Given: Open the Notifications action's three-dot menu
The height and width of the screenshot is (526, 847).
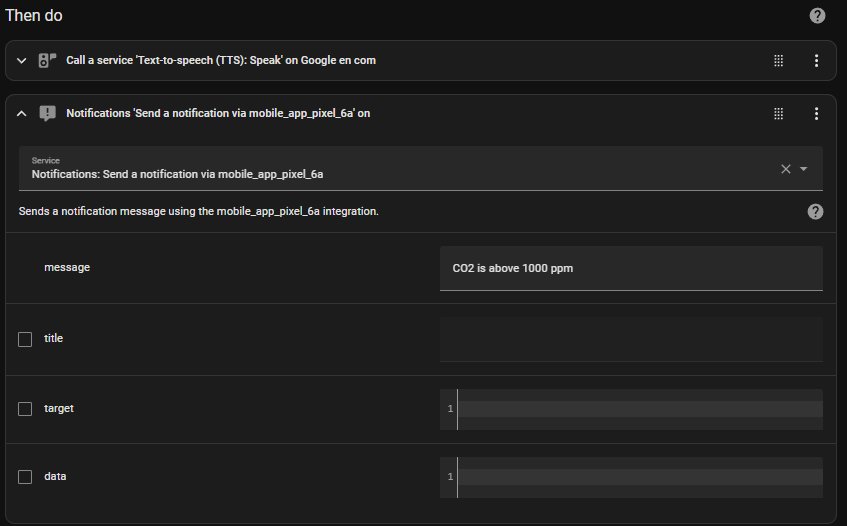Looking at the screenshot, I should pyautogui.click(x=816, y=113).
